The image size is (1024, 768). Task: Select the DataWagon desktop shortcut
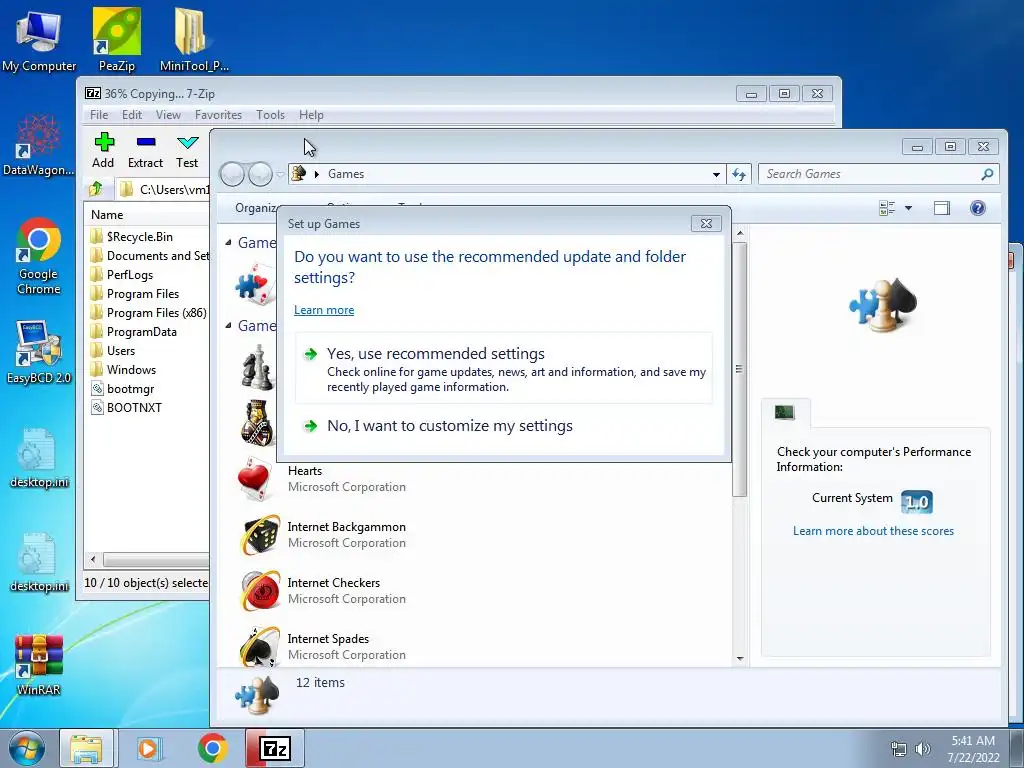(x=39, y=145)
